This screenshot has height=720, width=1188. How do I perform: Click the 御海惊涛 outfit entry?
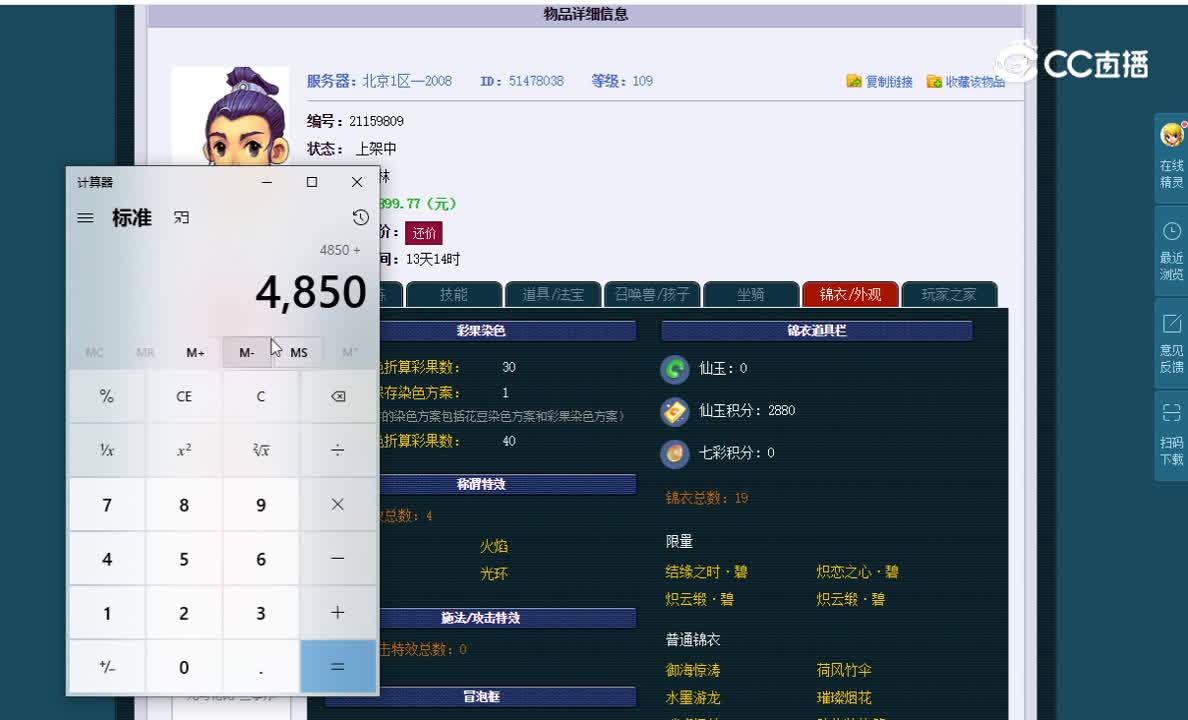[x=692, y=670]
